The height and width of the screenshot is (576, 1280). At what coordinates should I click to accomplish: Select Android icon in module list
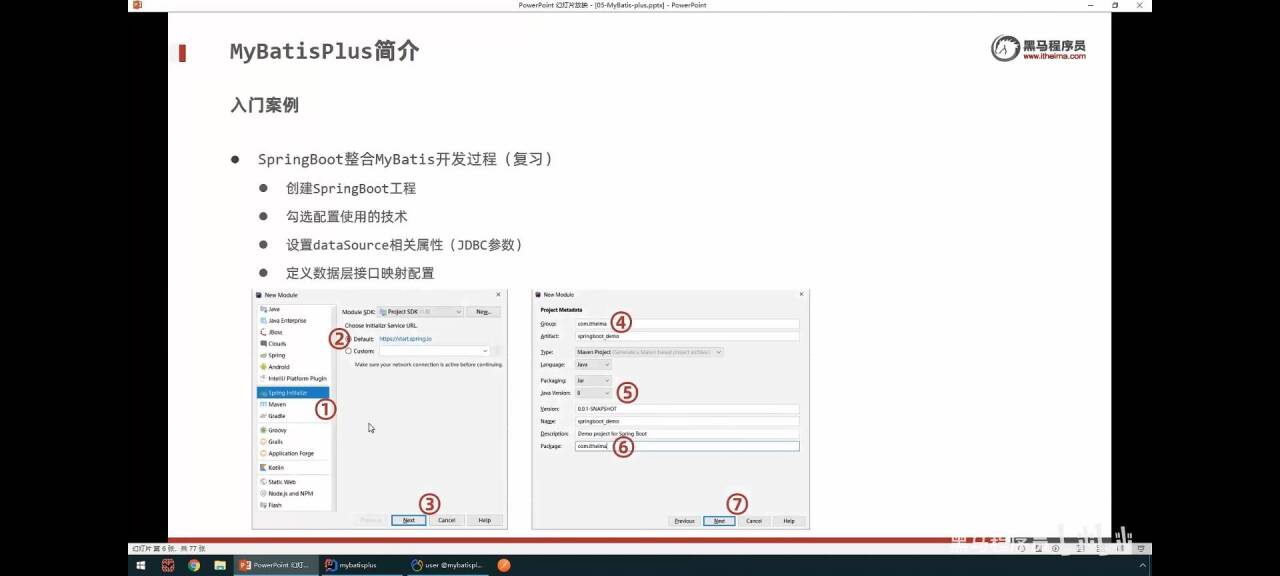tap(263, 367)
